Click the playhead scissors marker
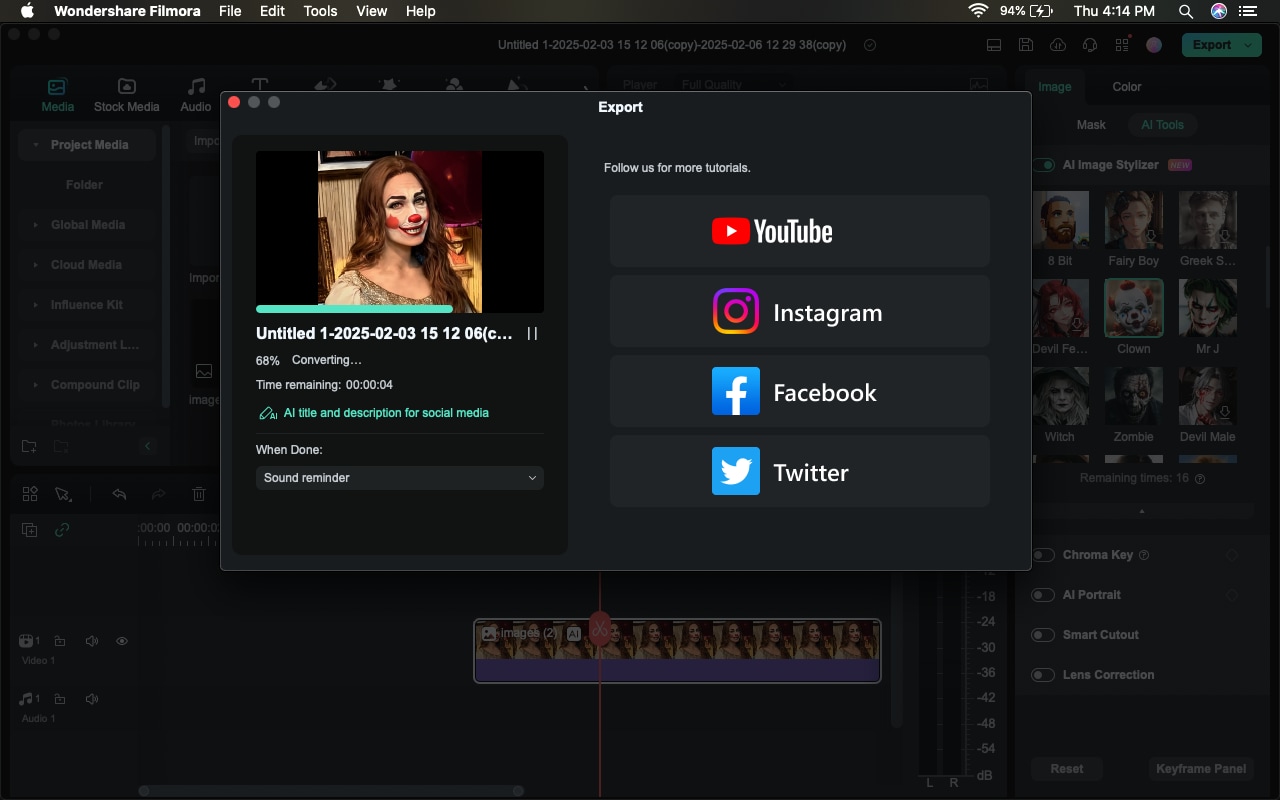1280x800 pixels. click(x=600, y=627)
